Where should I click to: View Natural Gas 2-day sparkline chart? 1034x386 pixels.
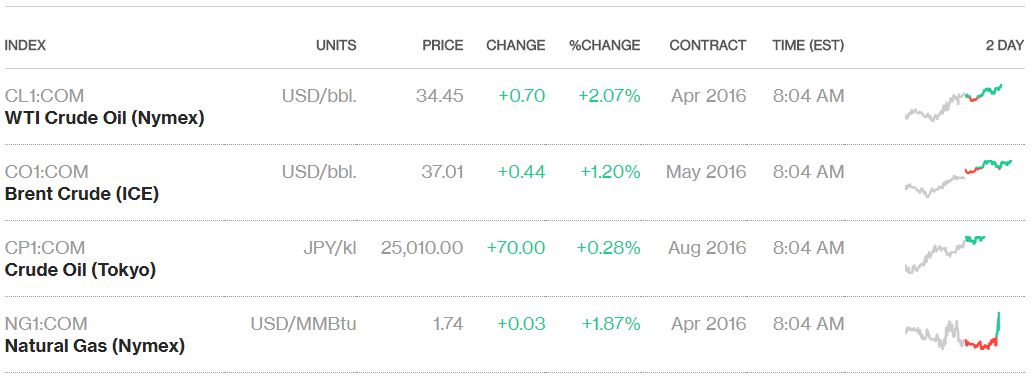[x=953, y=330]
